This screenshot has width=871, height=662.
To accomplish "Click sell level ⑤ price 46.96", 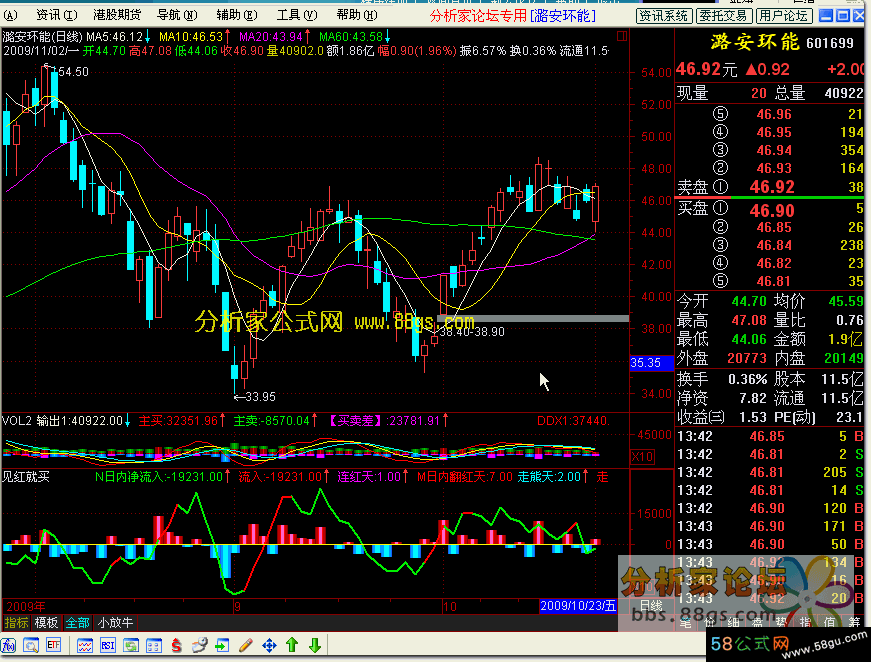I will click(774, 114).
